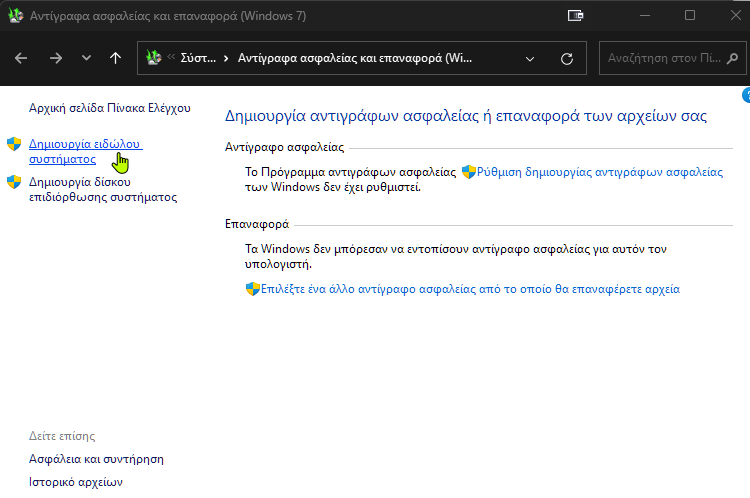This screenshot has width=750, height=498.
Task: Open Αρχική σελίδα Πίνακα Ελέγχου link
Action: (110, 108)
